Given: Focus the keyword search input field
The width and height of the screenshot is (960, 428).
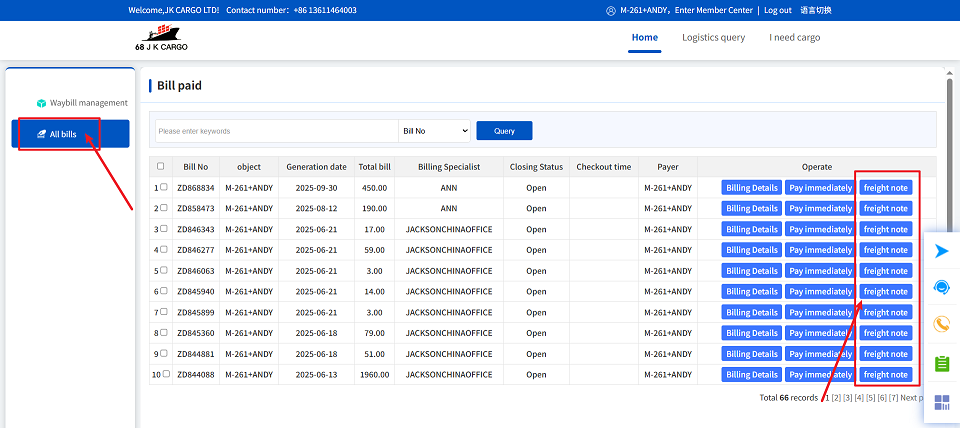Looking at the screenshot, I should pos(276,131).
